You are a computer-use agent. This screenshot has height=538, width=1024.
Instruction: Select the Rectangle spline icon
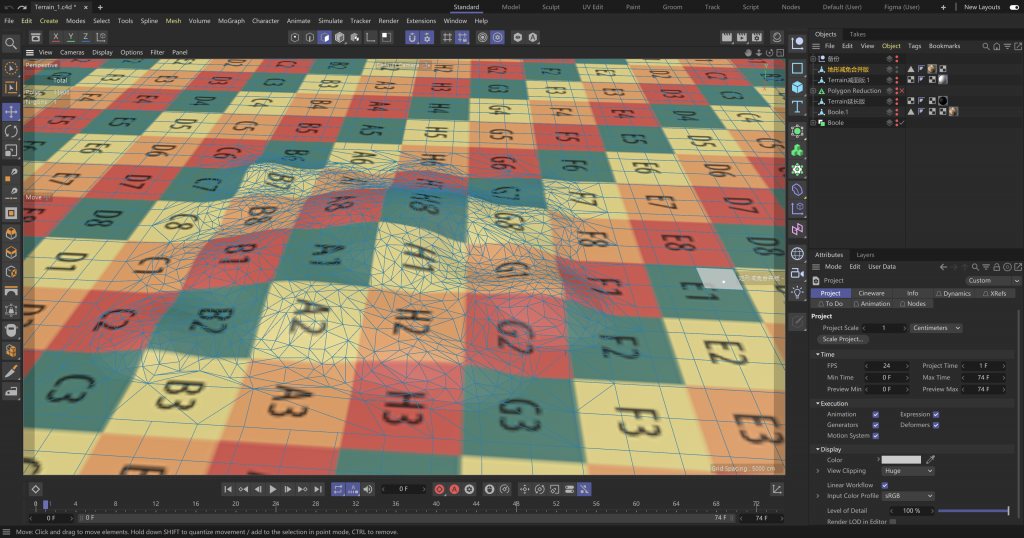click(x=797, y=68)
